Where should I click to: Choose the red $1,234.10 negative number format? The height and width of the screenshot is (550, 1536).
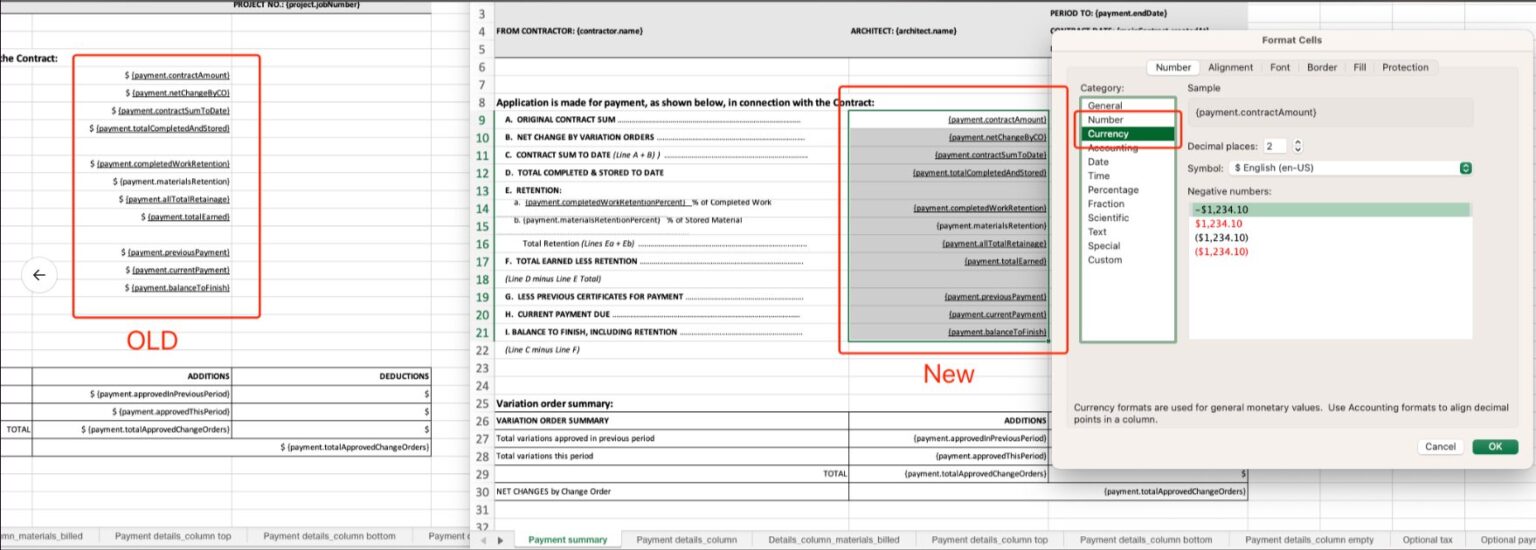point(1329,224)
